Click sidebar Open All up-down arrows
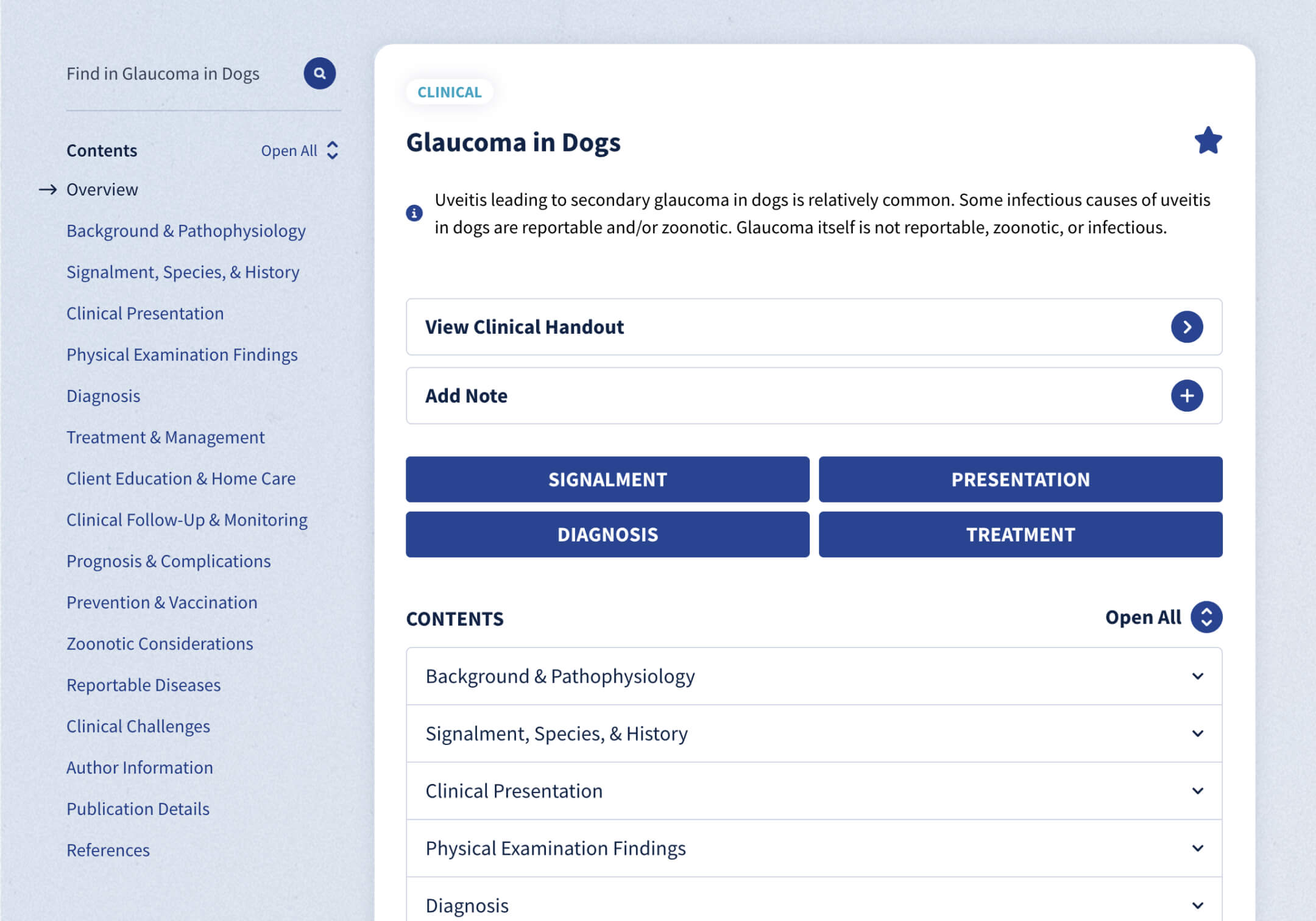 tap(332, 150)
